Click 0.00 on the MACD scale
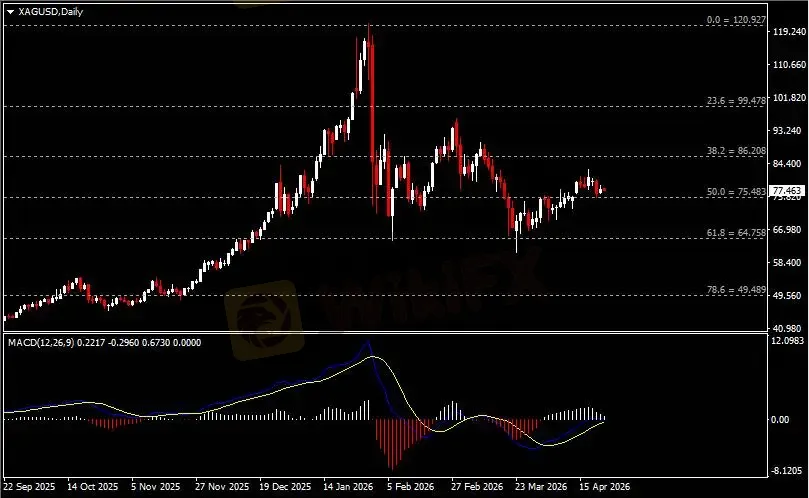Image resolution: width=809 pixels, height=498 pixels. coord(780,420)
